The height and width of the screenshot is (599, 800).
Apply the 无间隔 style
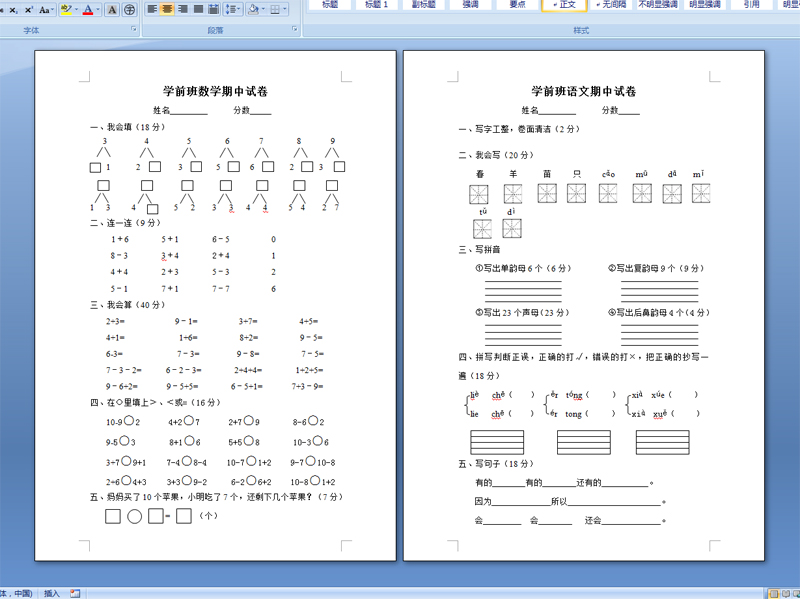(x=611, y=5)
